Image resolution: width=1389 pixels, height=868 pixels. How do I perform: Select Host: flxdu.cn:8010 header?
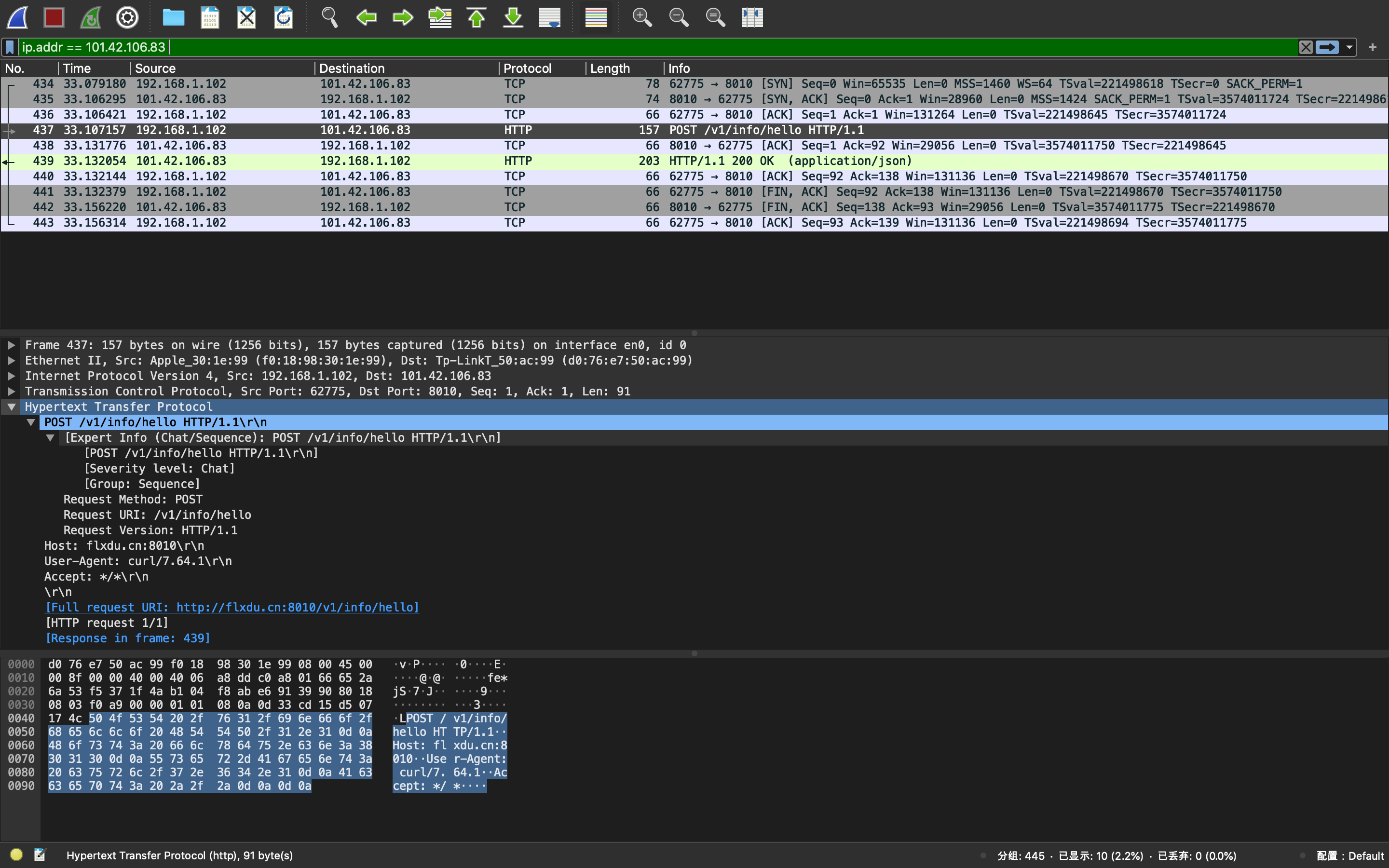click(x=124, y=546)
